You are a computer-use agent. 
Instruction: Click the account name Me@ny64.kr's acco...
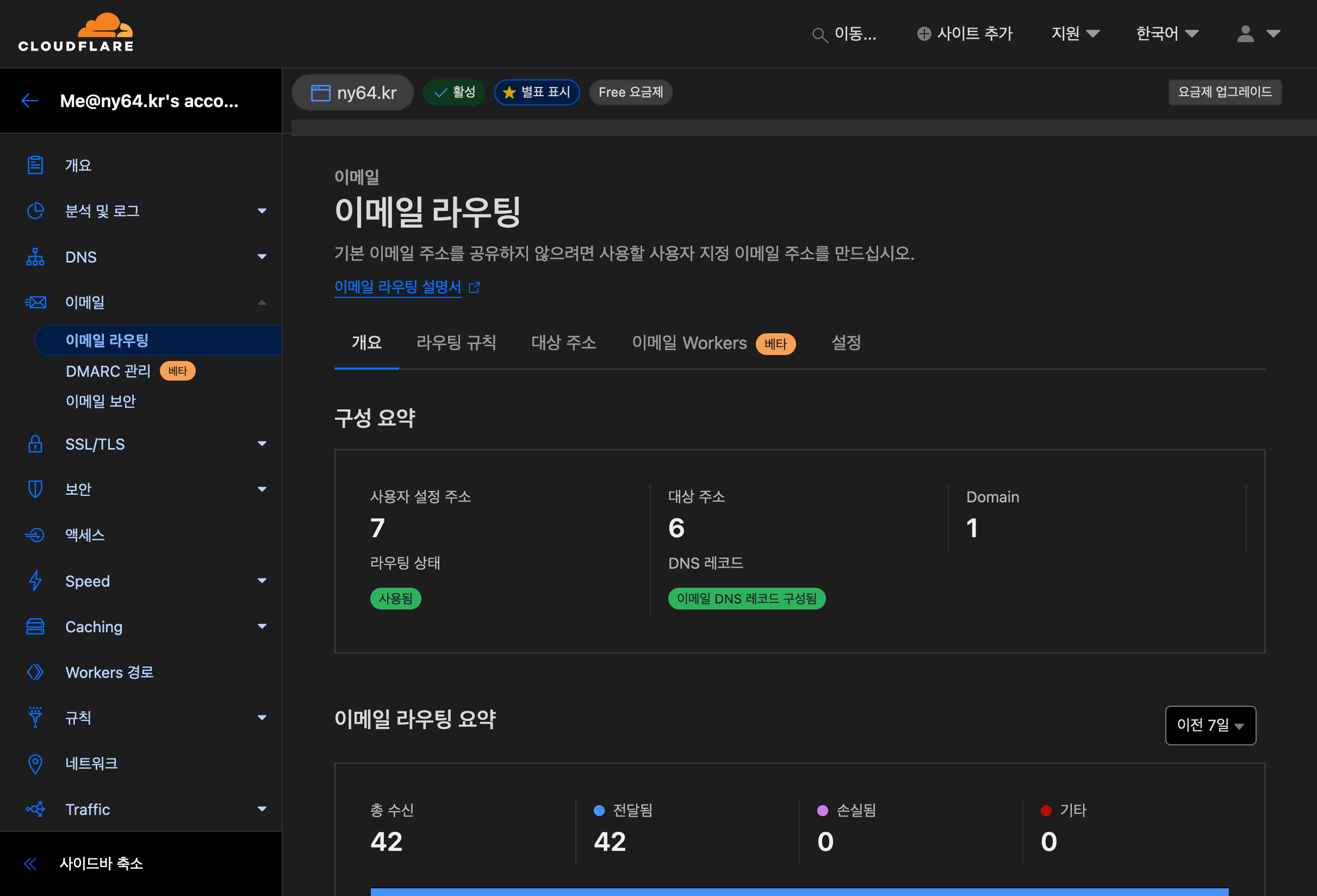click(149, 101)
